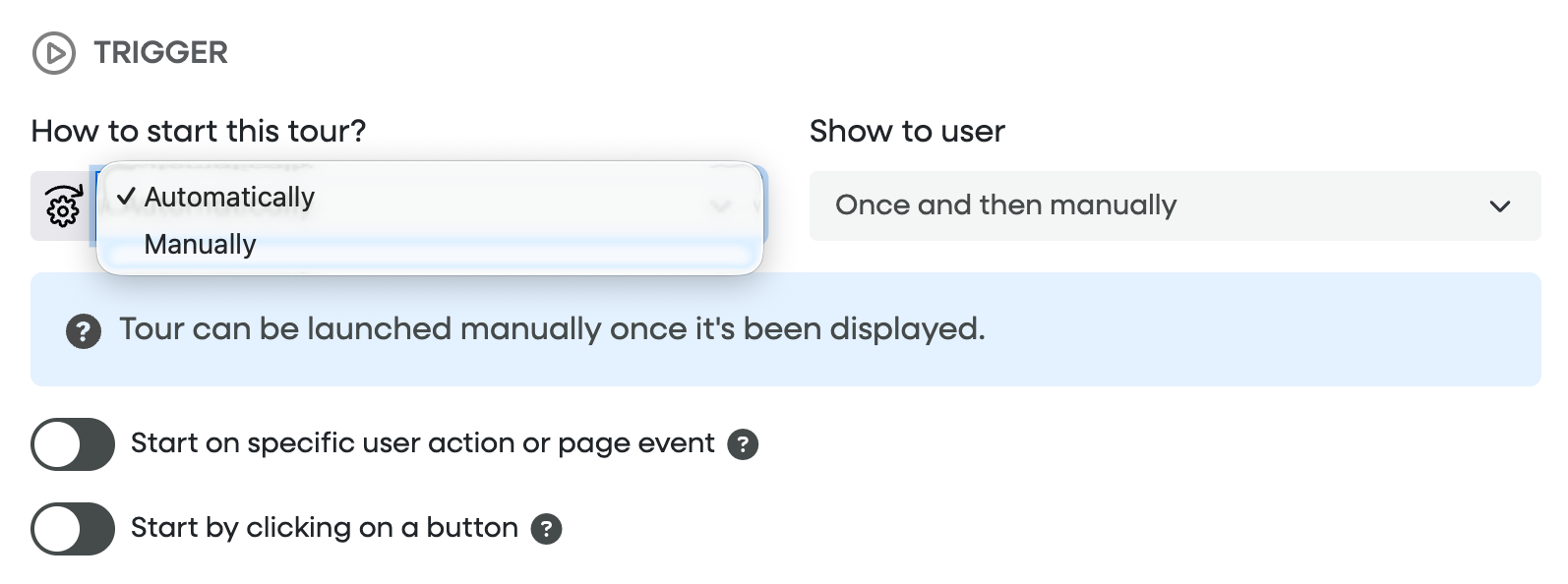1568x584 pixels.
Task: Expand the Show to user dropdown chevron
Action: [1499, 206]
